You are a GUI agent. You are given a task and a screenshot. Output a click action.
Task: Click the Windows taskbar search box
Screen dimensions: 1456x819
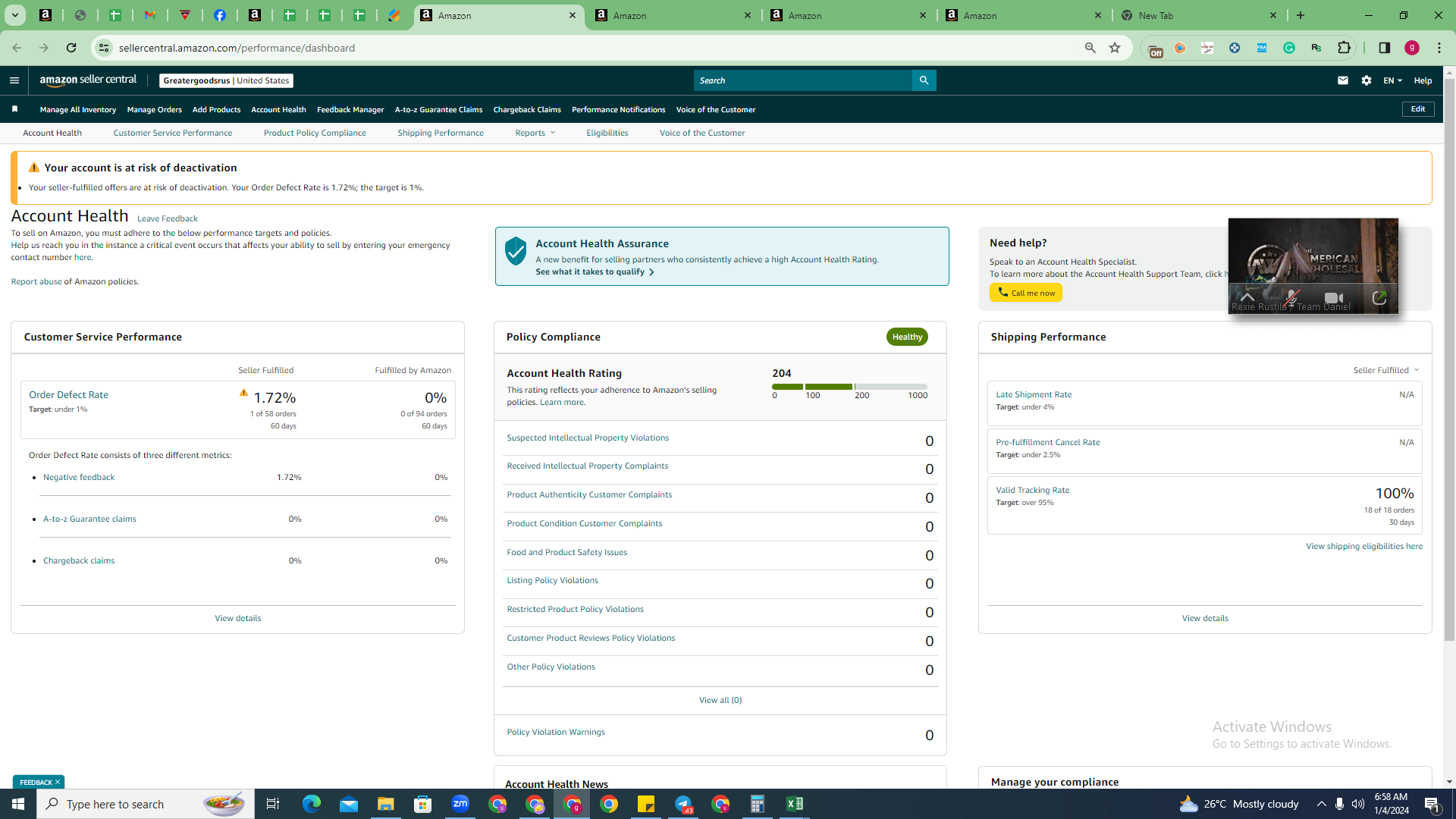click(x=144, y=804)
